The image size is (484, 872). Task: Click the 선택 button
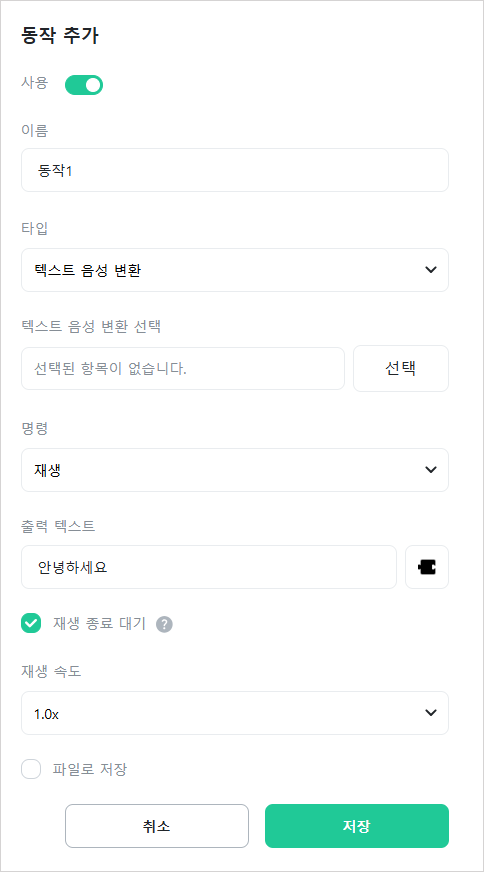click(401, 368)
